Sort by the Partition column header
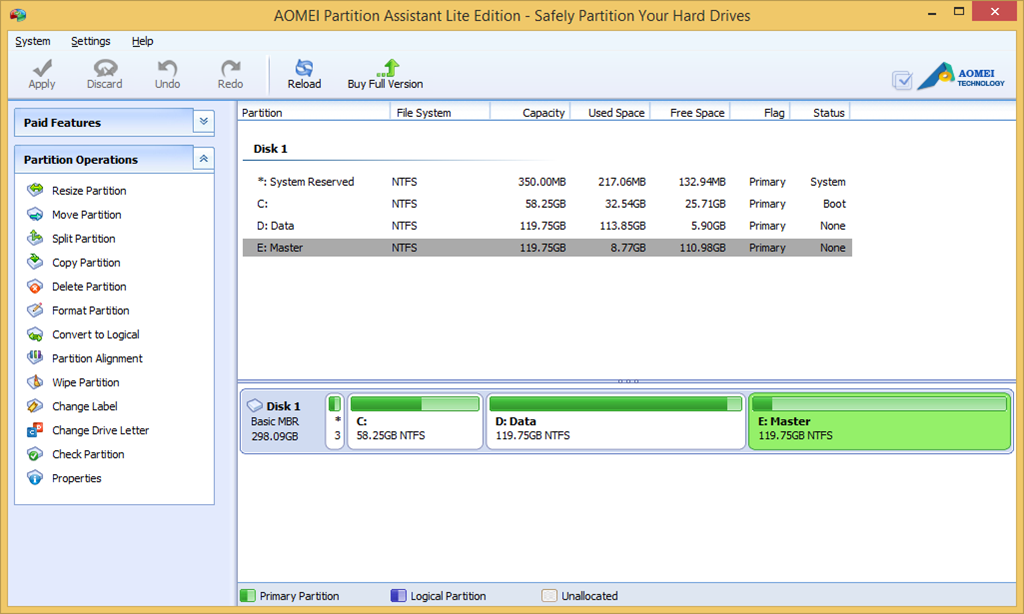 tap(313, 112)
